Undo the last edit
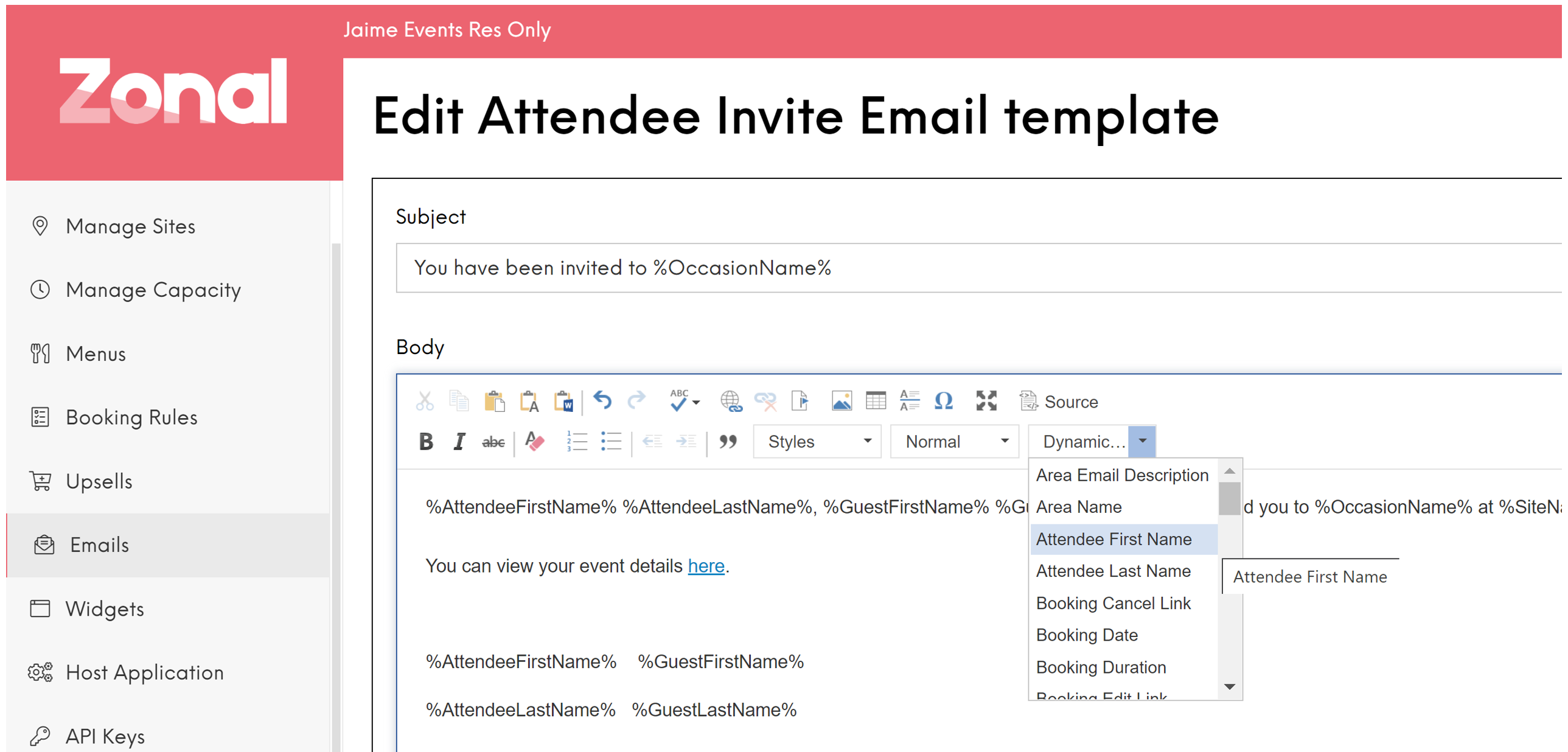This screenshot has width=1568, height=752. click(602, 400)
